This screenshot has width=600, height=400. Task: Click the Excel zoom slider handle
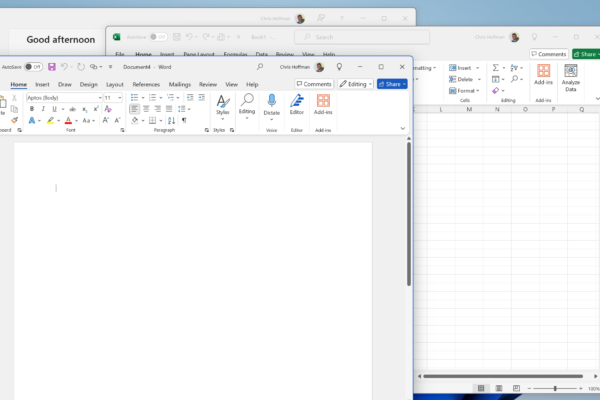coord(555,389)
